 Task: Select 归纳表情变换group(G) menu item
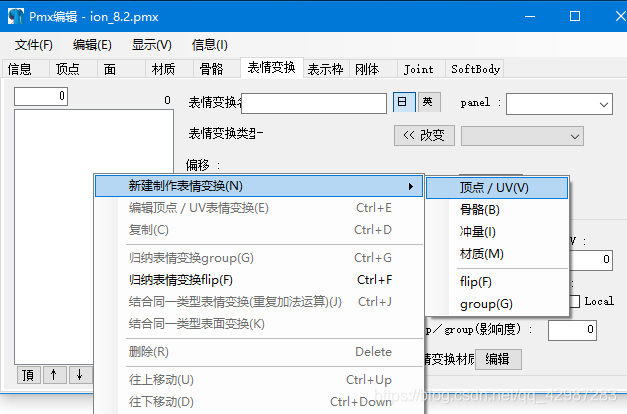[259, 258]
